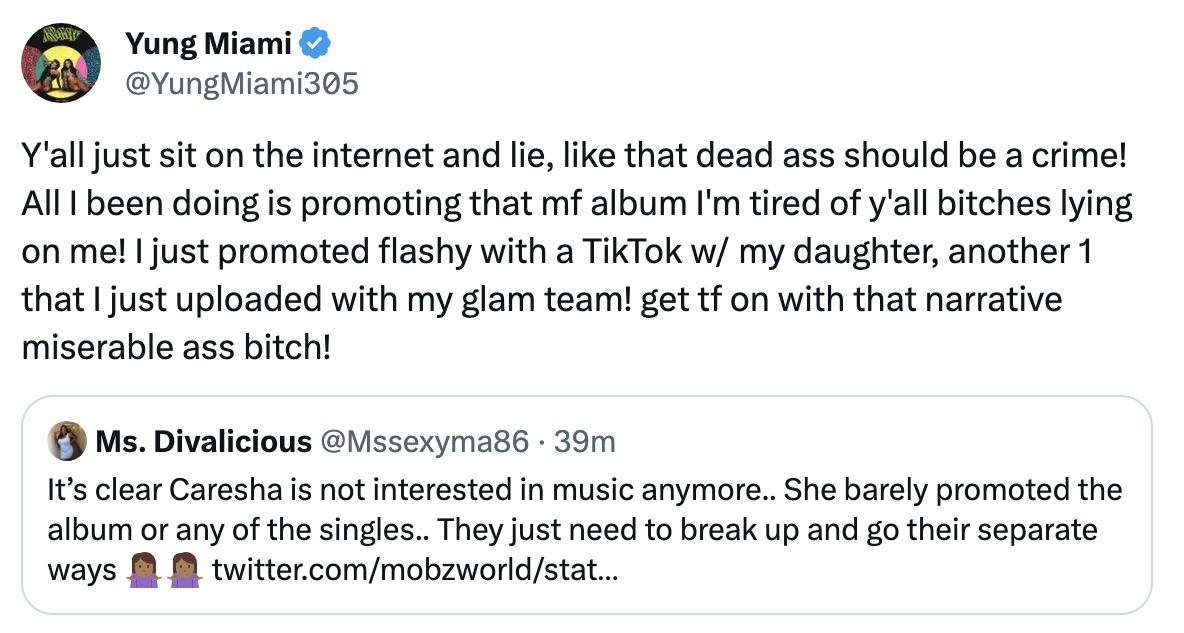Open the Ms. Divalicious display name
Screen dimensions: 1184x633
click(x=204, y=441)
